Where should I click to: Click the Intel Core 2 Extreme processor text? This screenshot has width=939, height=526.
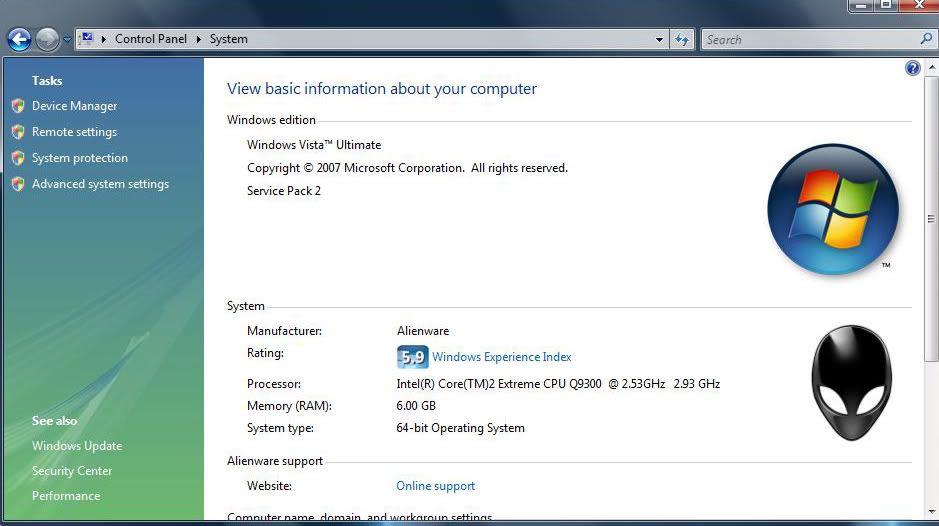tap(558, 384)
